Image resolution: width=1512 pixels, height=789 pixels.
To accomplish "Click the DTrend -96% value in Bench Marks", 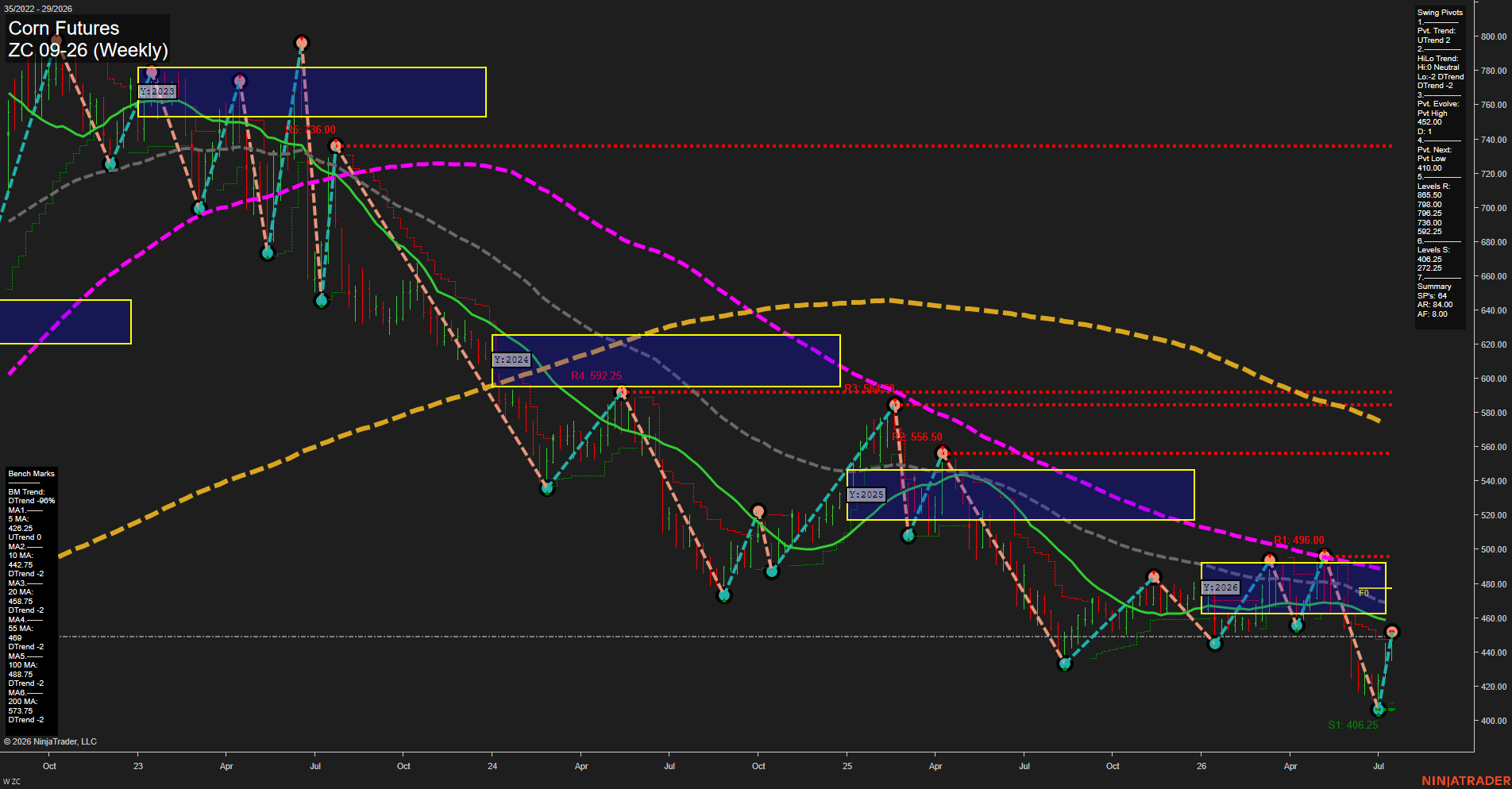I will (32, 502).
